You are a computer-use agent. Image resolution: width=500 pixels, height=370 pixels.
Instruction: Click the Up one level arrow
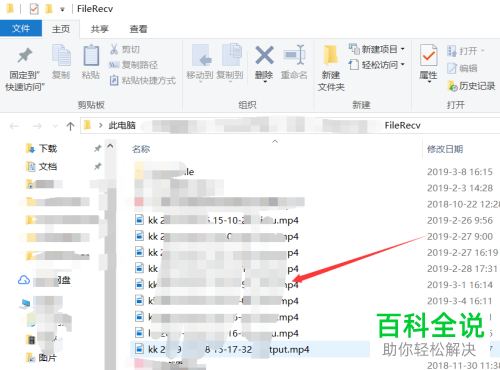pos(70,126)
